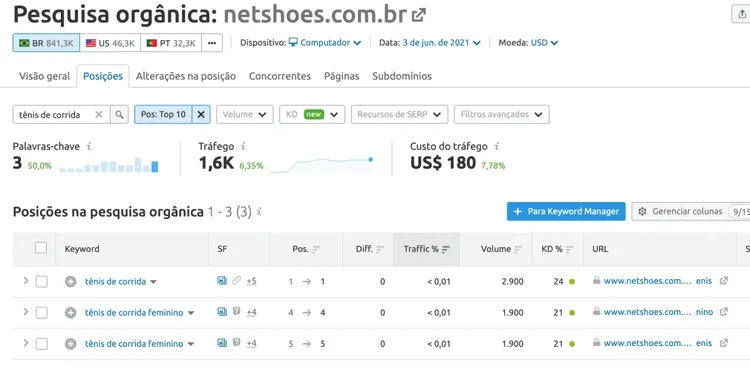Open the Dispositivo Computador dropdown

pyautogui.click(x=325, y=43)
